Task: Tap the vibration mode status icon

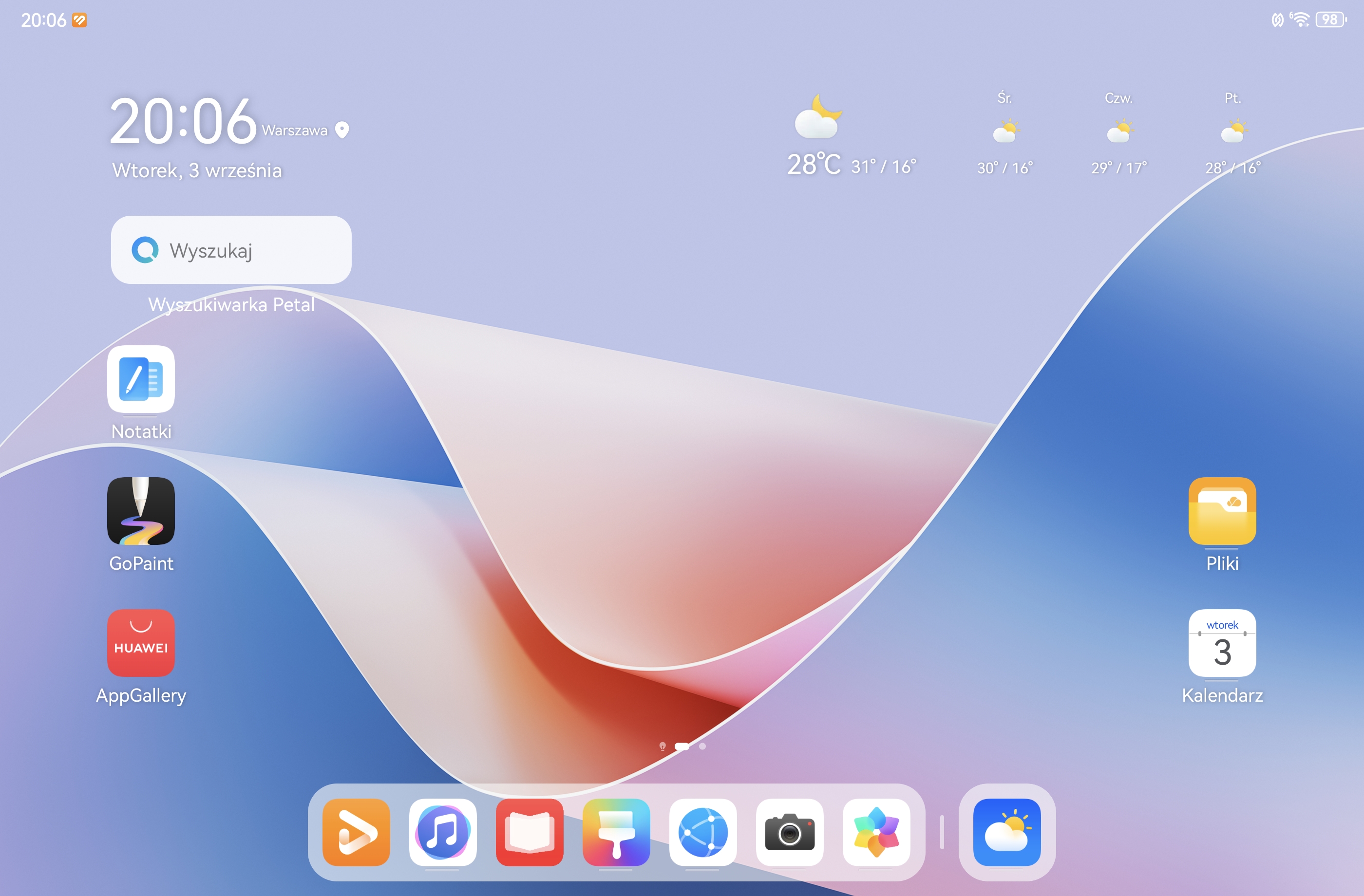Action: click(1277, 20)
